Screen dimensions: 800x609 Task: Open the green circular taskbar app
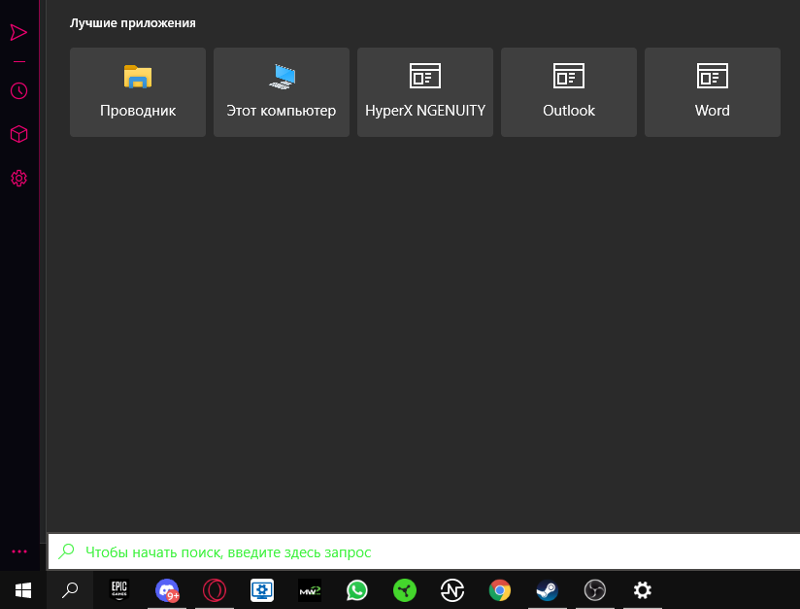(x=405, y=591)
